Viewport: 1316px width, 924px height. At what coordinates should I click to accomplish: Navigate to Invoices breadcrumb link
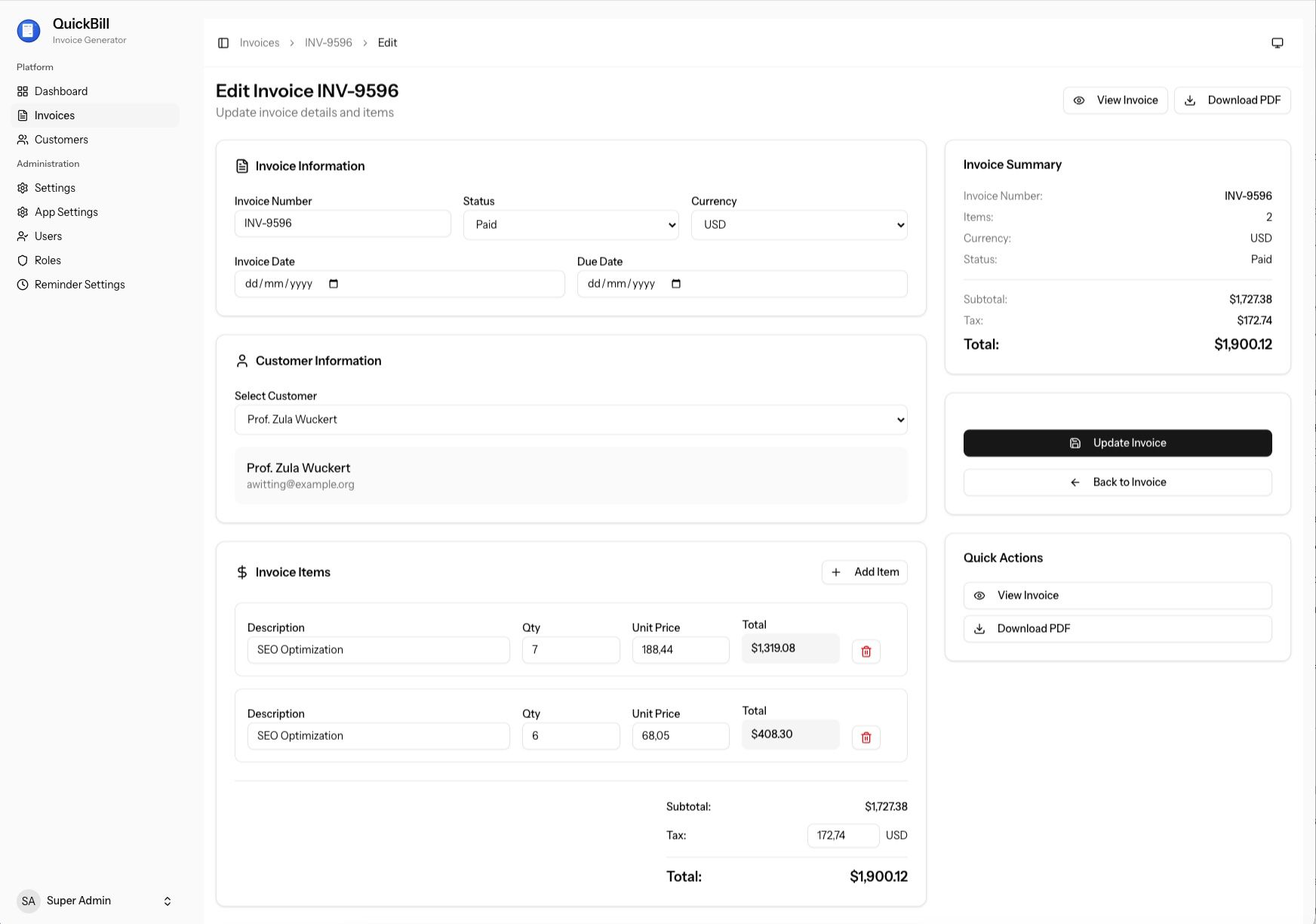(x=260, y=43)
